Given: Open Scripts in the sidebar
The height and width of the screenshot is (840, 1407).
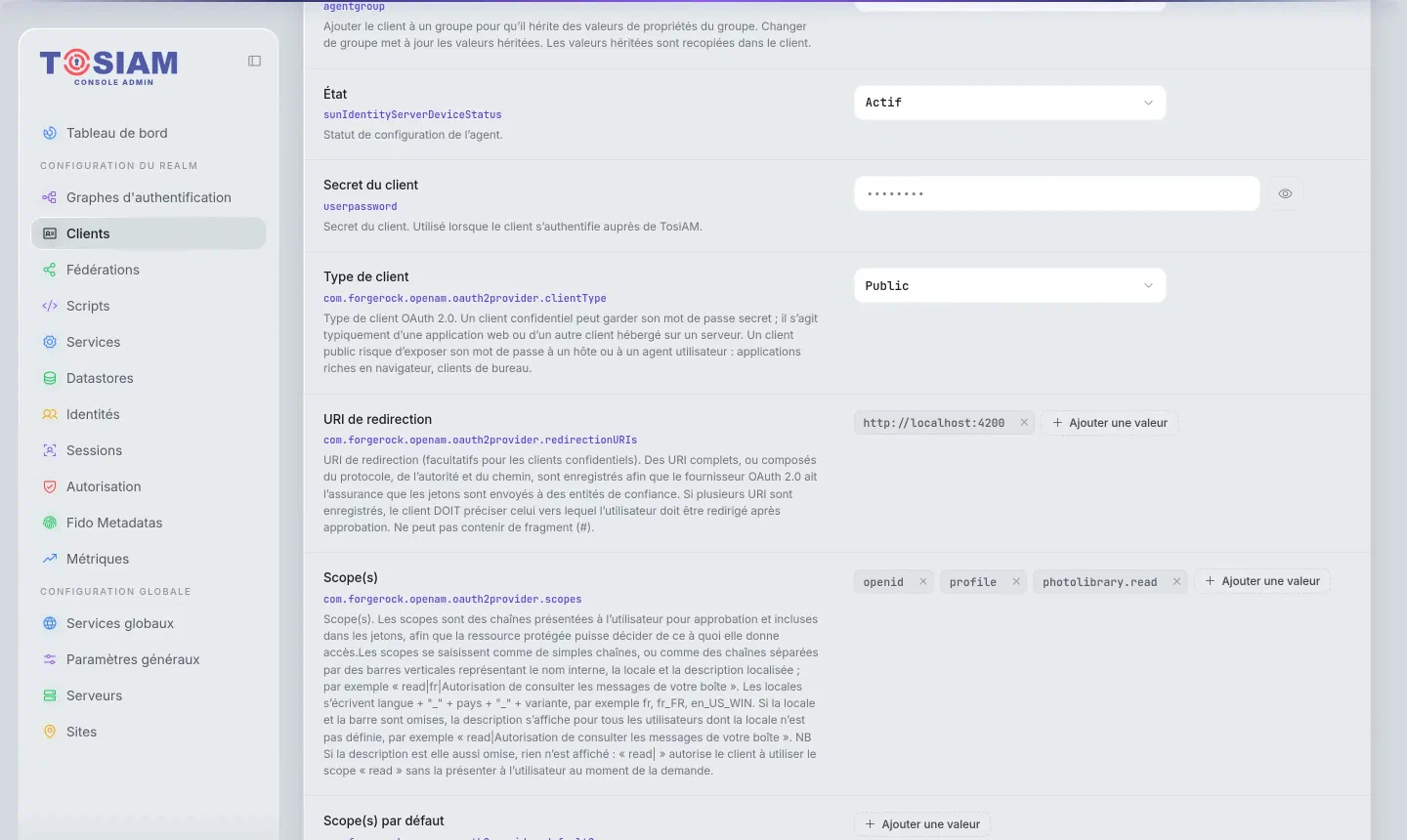Looking at the screenshot, I should (149, 306).
